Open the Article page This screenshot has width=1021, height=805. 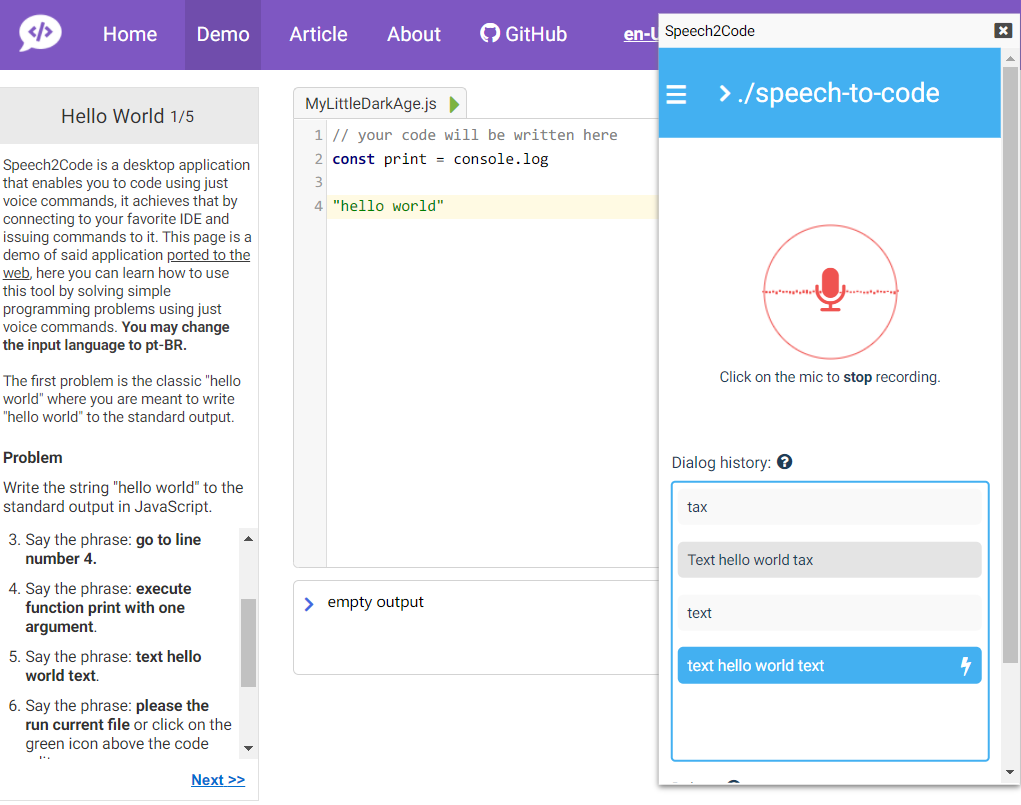click(x=318, y=34)
